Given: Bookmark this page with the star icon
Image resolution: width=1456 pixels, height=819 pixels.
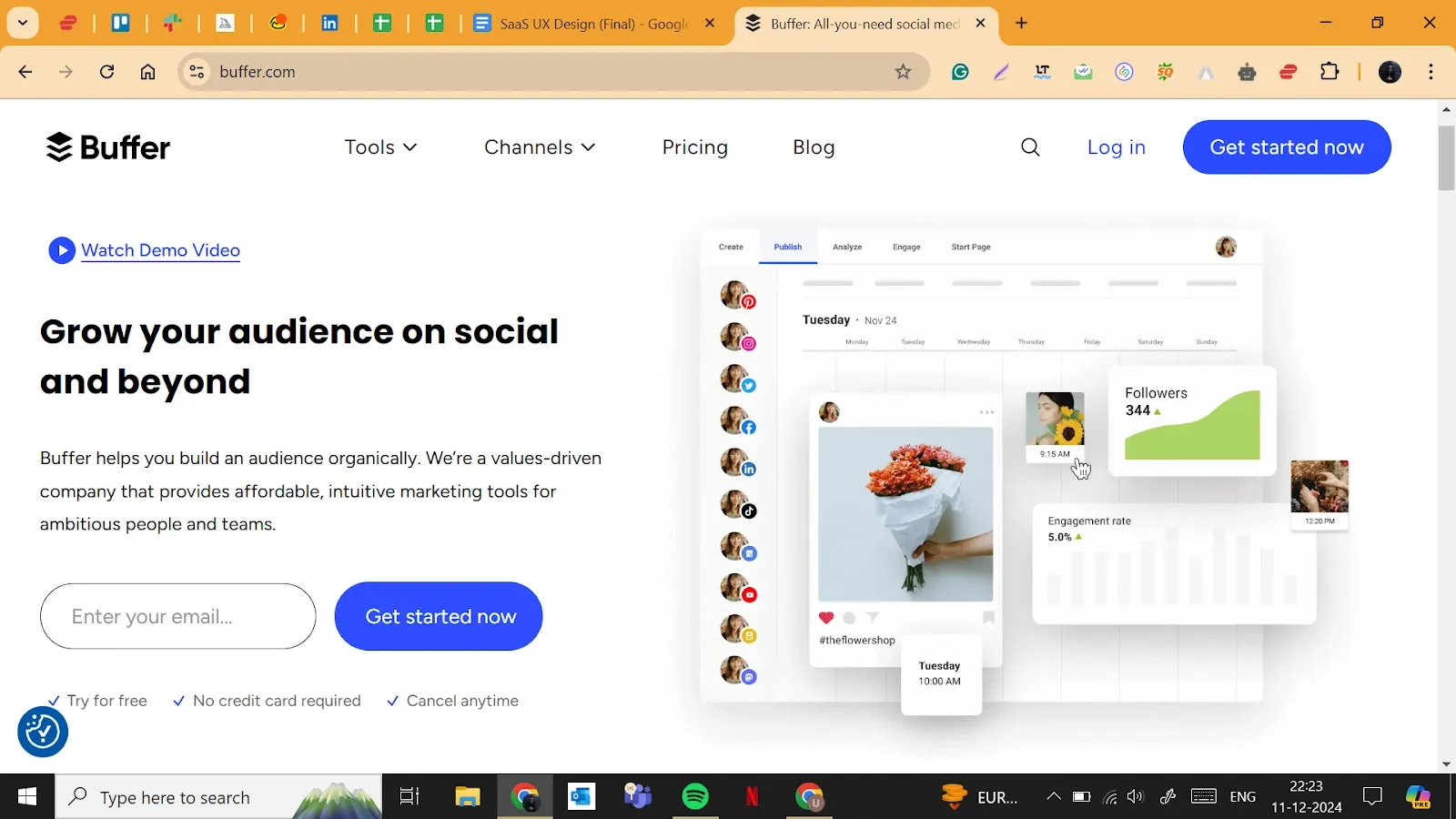Looking at the screenshot, I should (902, 72).
